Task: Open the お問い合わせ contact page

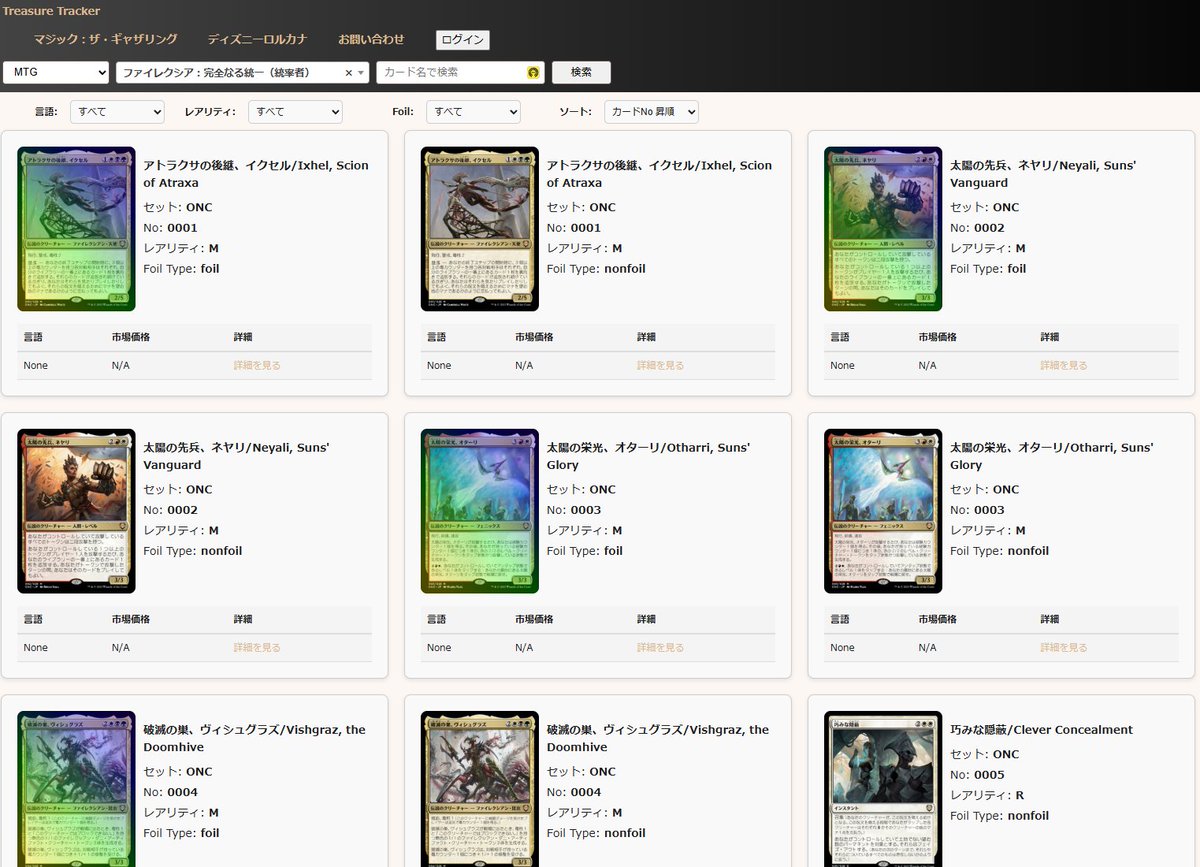Action: (371, 40)
